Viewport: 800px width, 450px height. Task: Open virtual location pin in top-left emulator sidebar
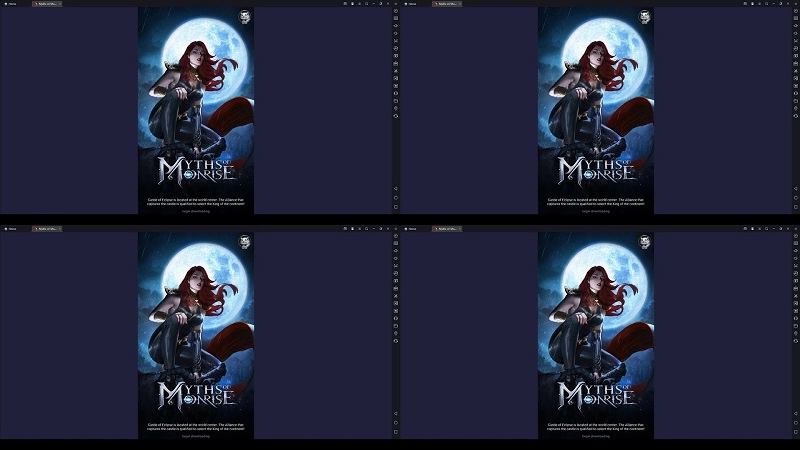(x=396, y=108)
